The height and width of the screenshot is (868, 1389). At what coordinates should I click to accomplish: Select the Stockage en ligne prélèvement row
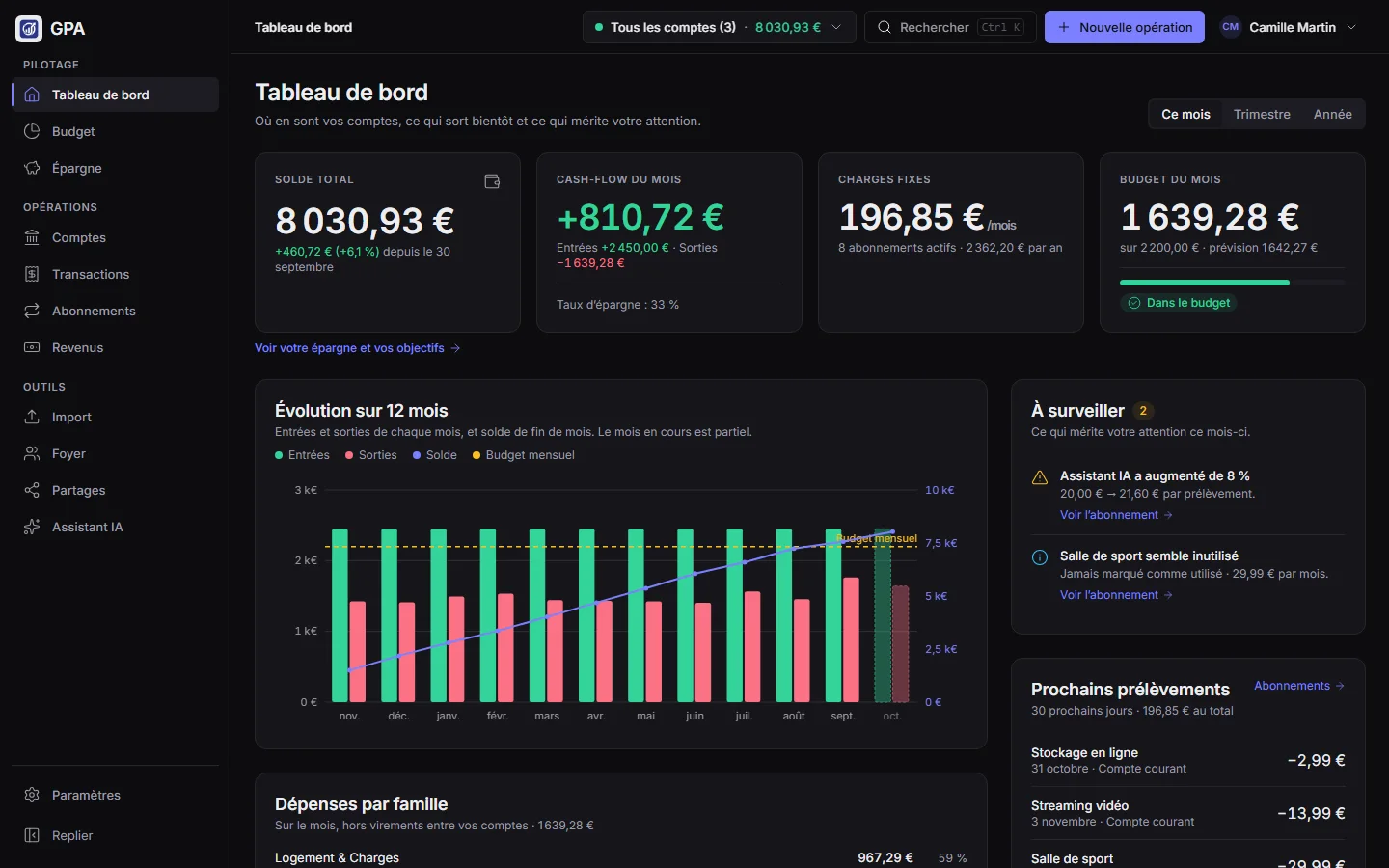(x=1188, y=760)
